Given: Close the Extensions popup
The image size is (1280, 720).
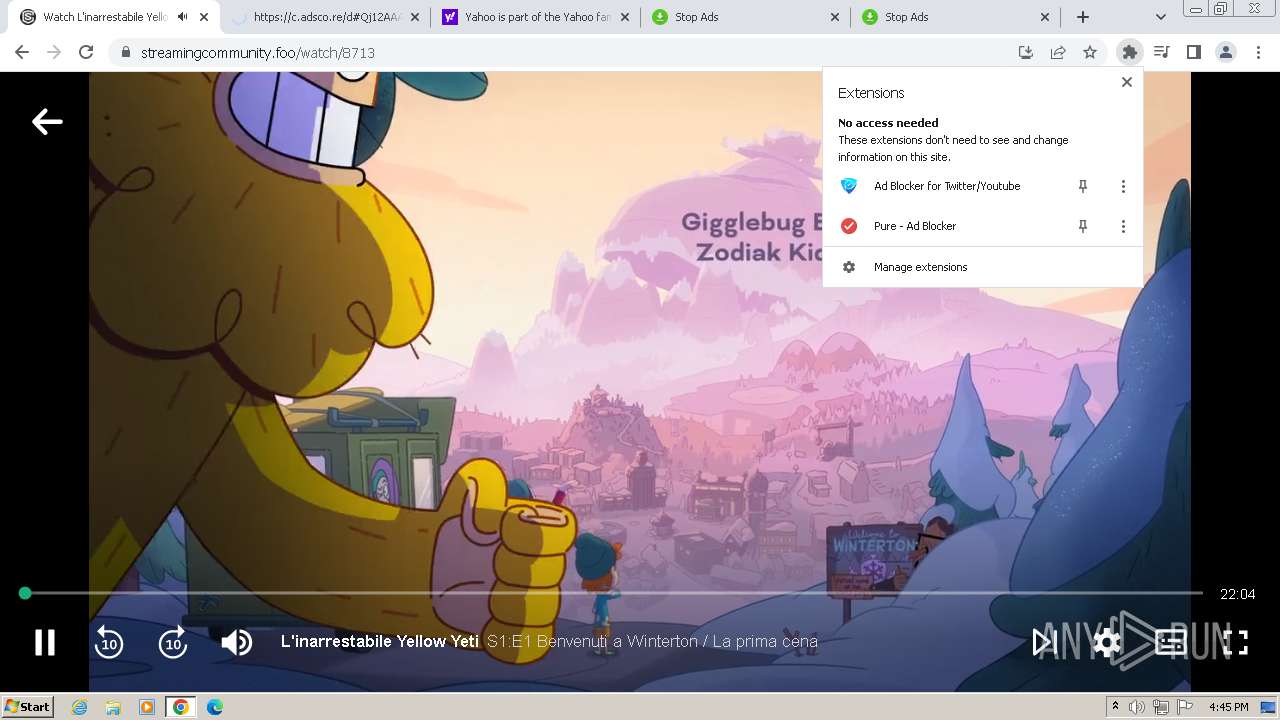Looking at the screenshot, I should [1127, 82].
